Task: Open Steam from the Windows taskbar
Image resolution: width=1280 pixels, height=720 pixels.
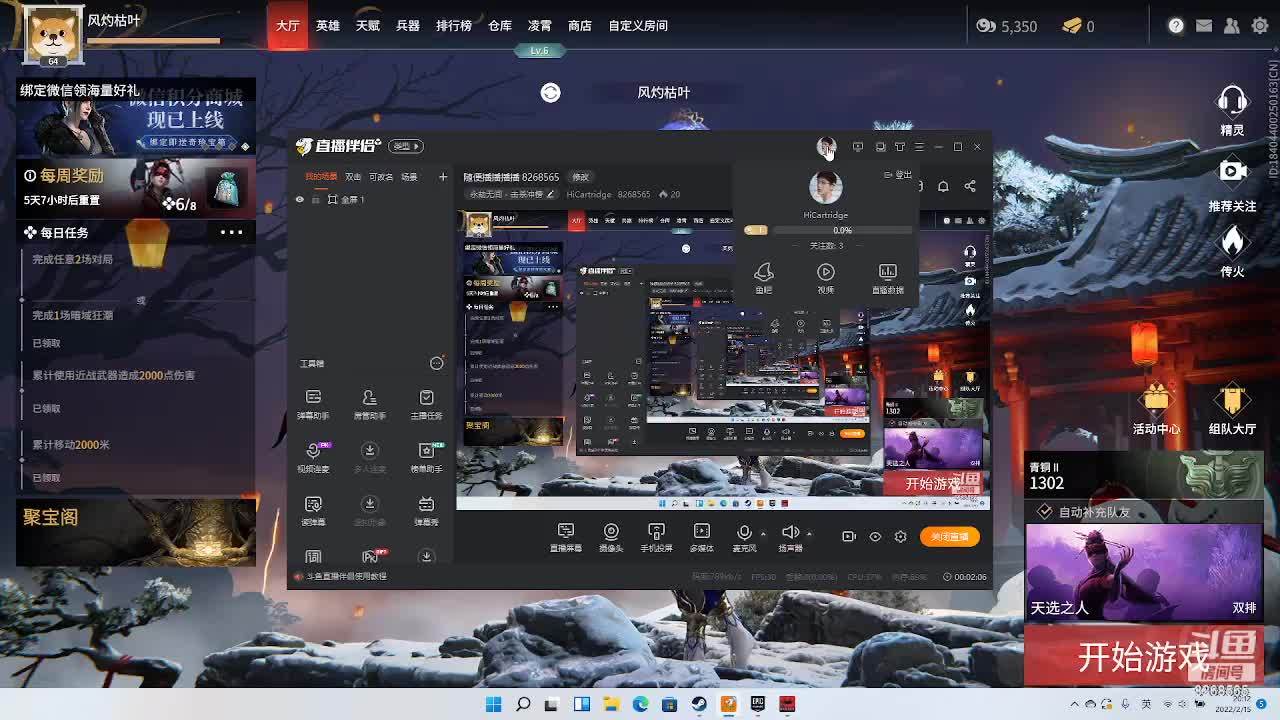Action: tap(699, 704)
